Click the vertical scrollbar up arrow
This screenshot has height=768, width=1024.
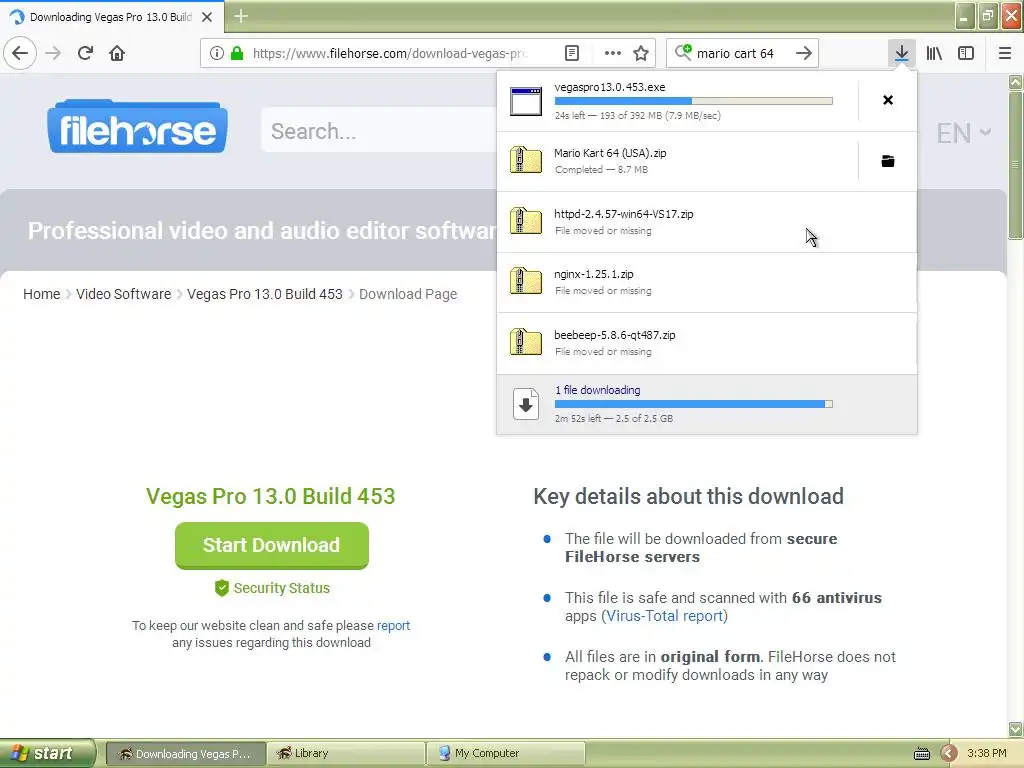(1015, 82)
